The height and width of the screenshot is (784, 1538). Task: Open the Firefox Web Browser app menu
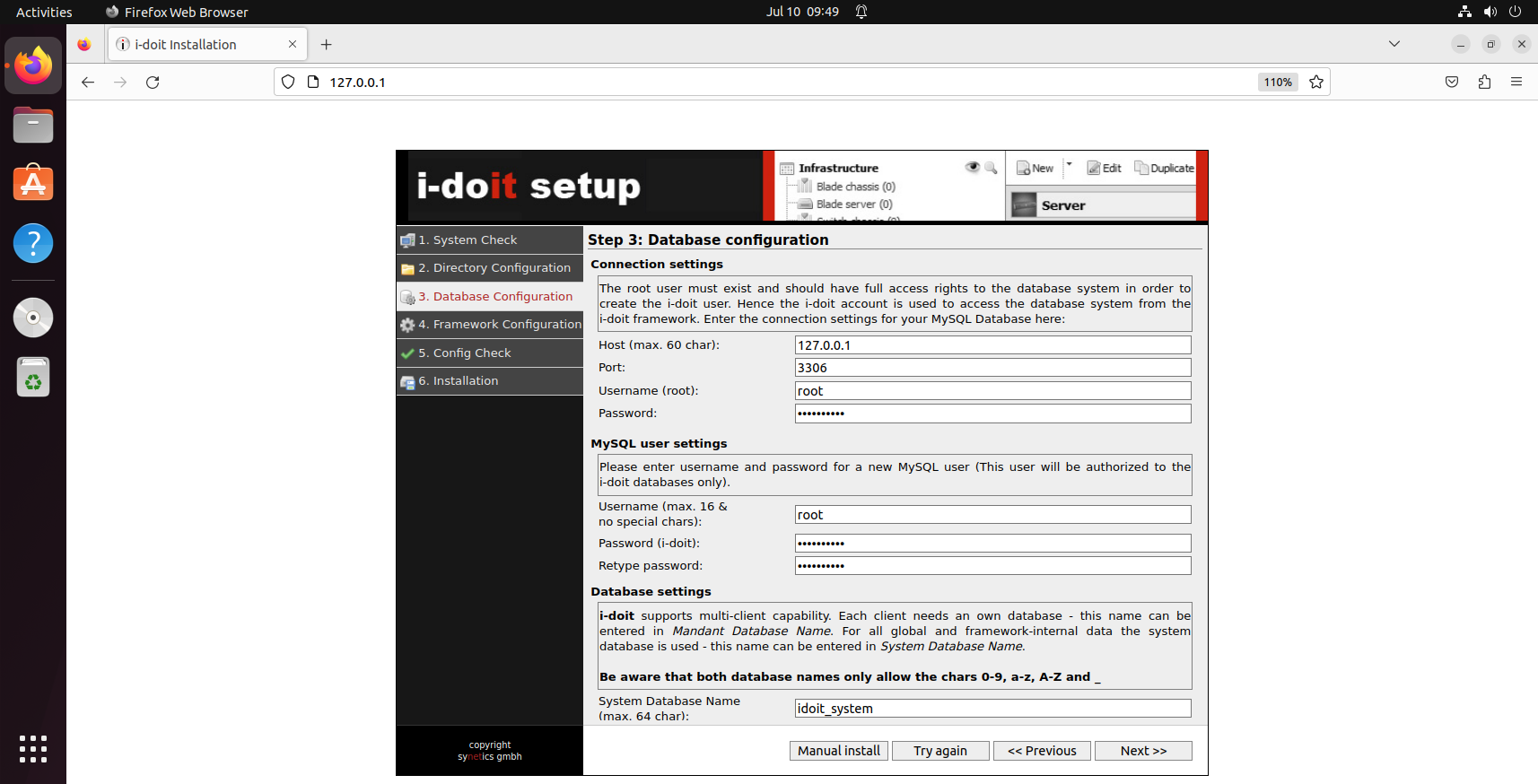click(177, 12)
